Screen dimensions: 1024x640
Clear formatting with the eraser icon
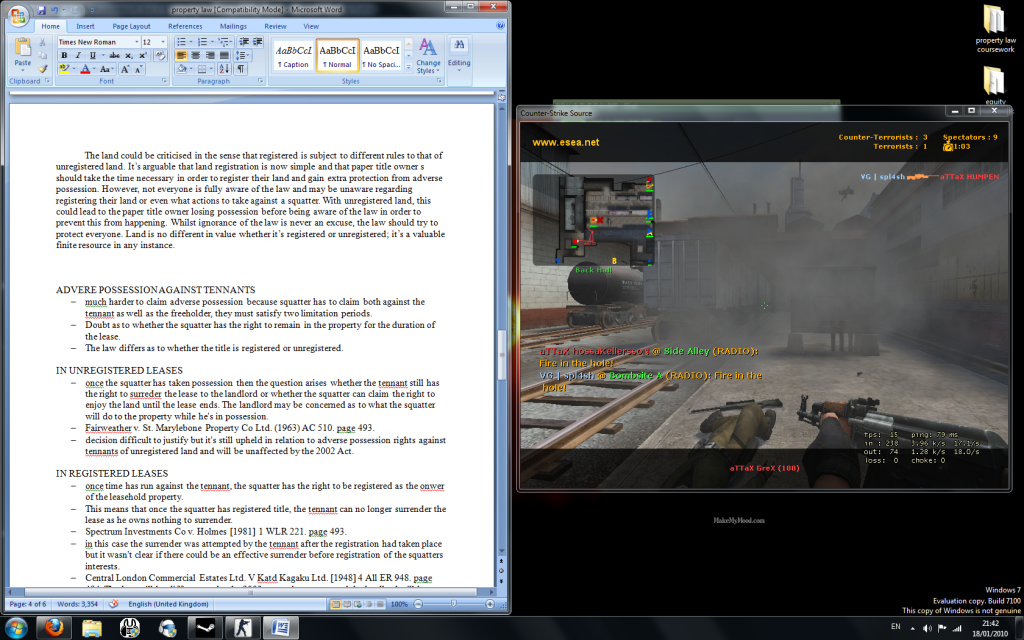click(x=160, y=56)
